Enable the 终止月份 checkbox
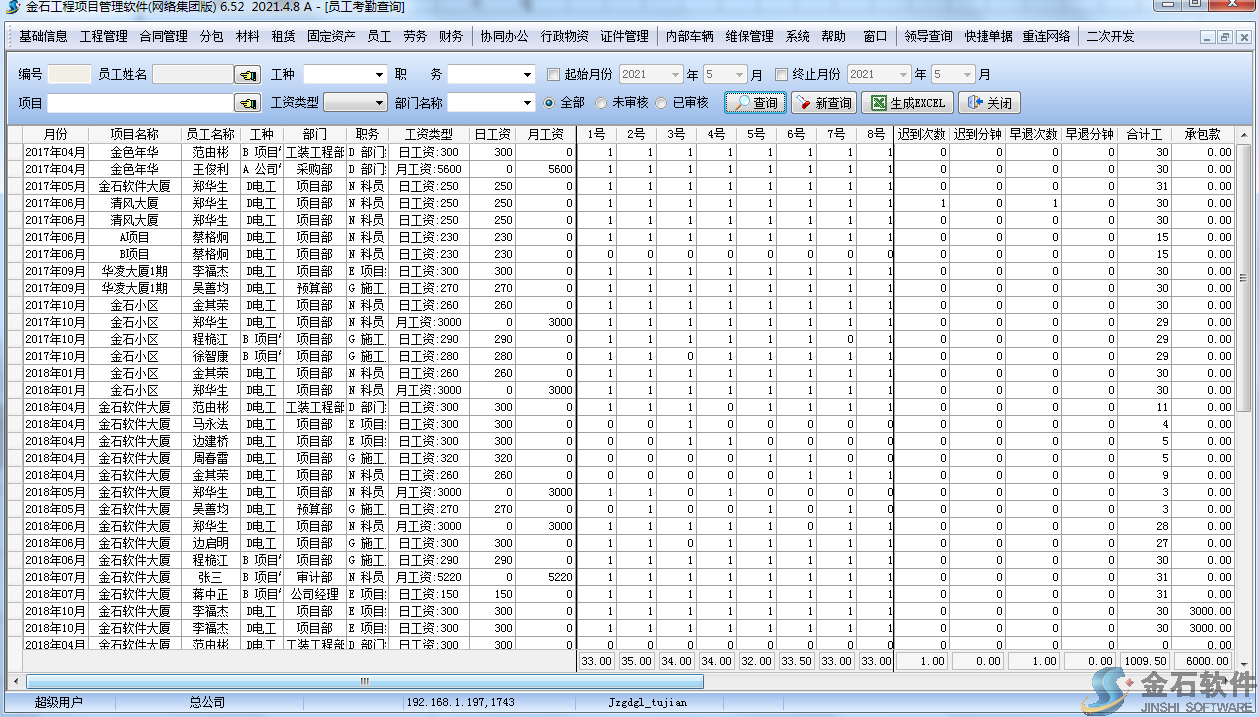The height and width of the screenshot is (717, 1259). (x=782, y=75)
